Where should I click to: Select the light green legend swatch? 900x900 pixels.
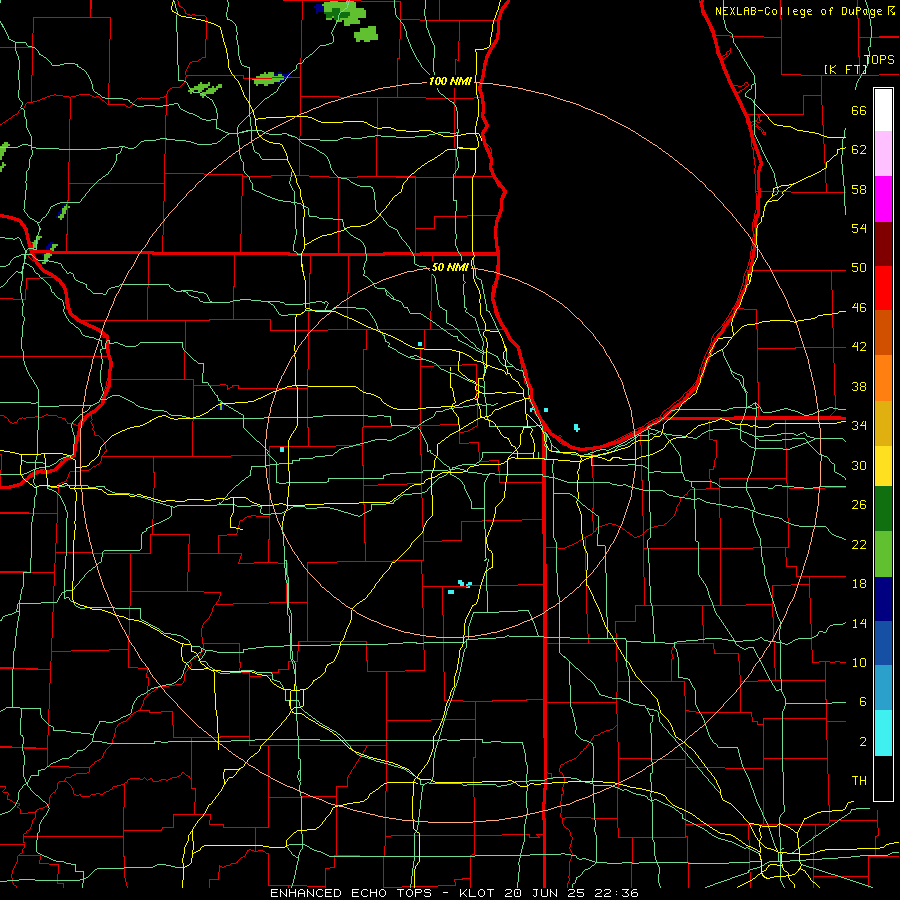tap(883, 554)
